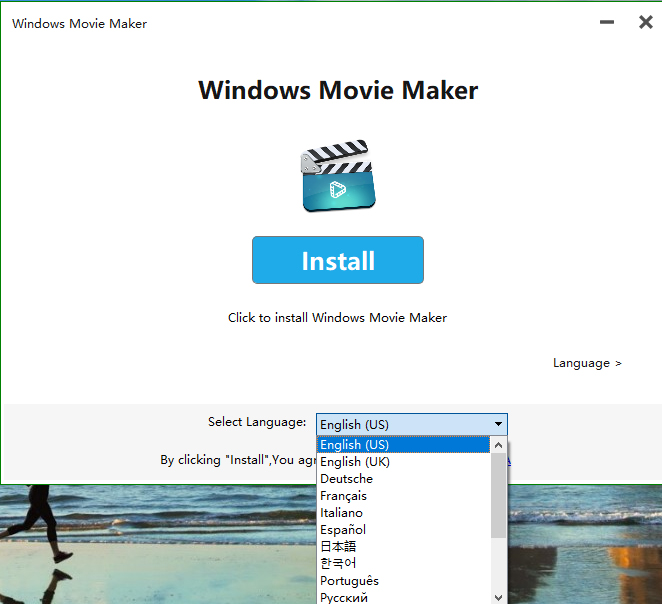
Task: Close the Windows Movie Maker installer
Action: tap(646, 22)
